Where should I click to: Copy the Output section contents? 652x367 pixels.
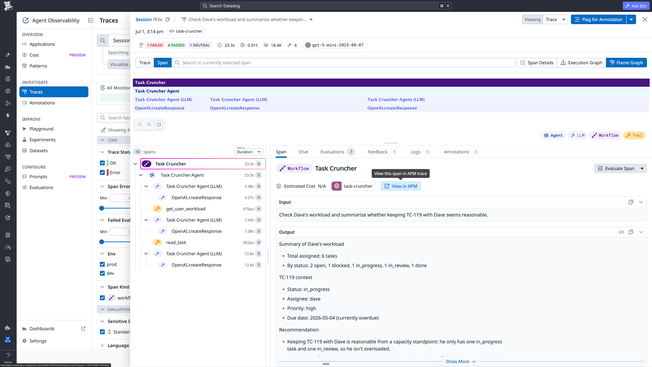click(x=631, y=232)
